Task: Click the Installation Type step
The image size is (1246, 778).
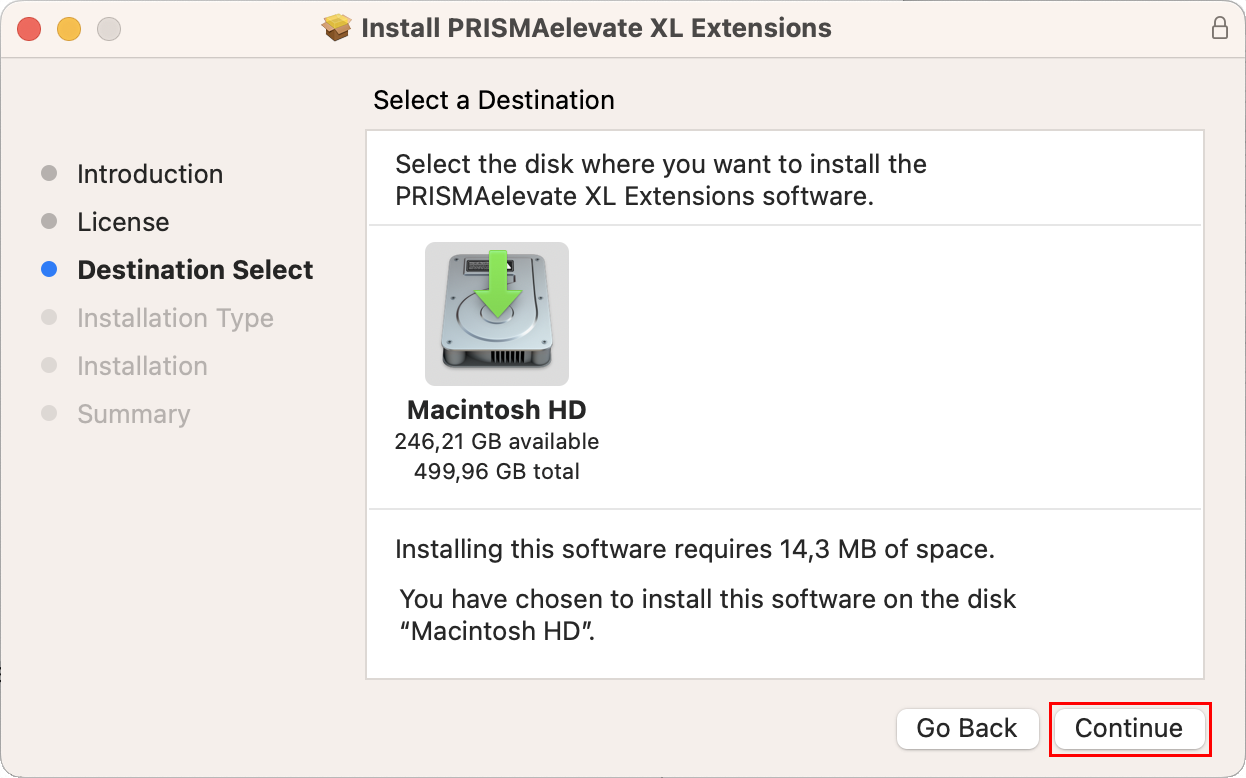Action: pyautogui.click(x=175, y=318)
